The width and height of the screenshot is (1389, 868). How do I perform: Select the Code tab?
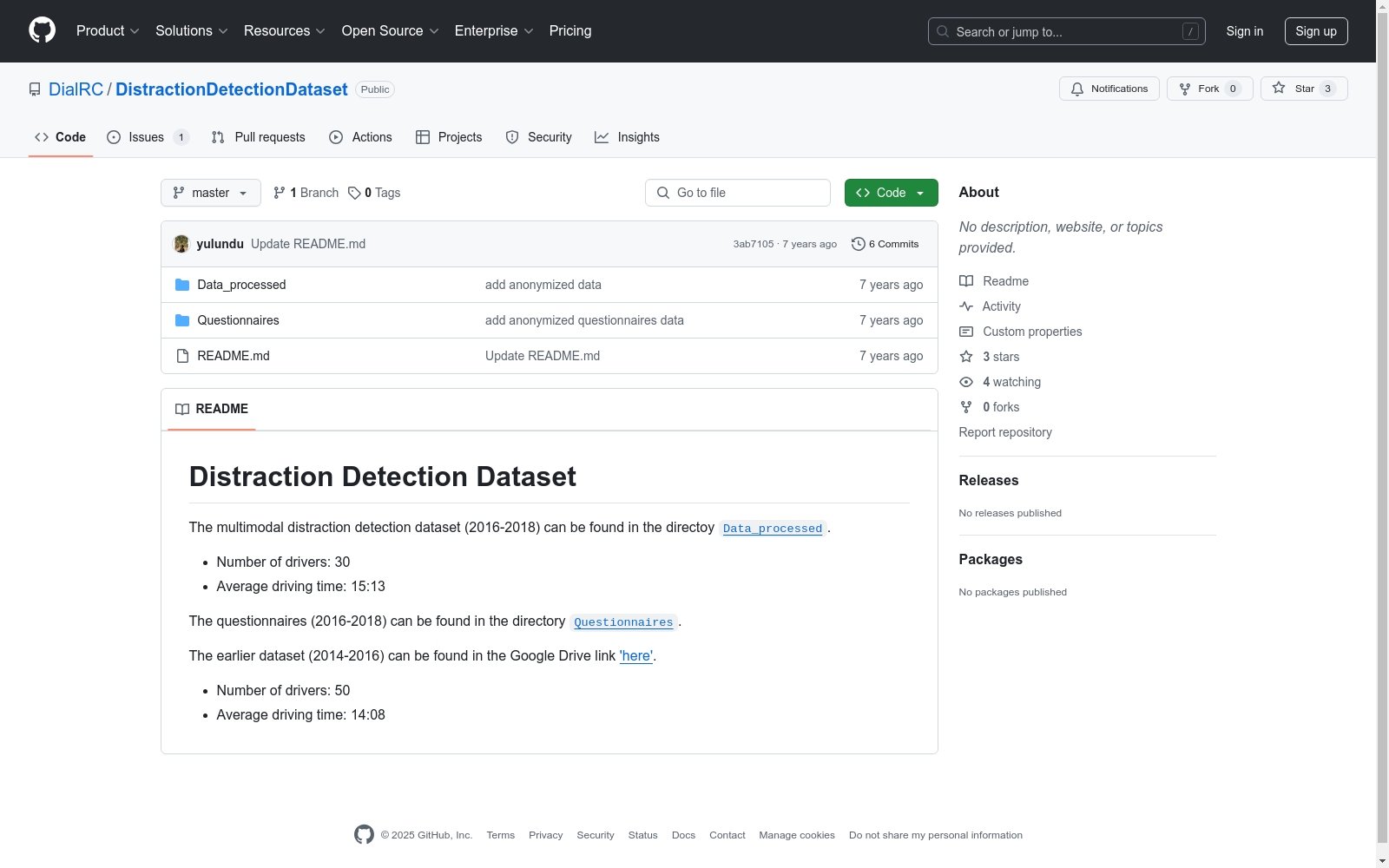[61, 137]
